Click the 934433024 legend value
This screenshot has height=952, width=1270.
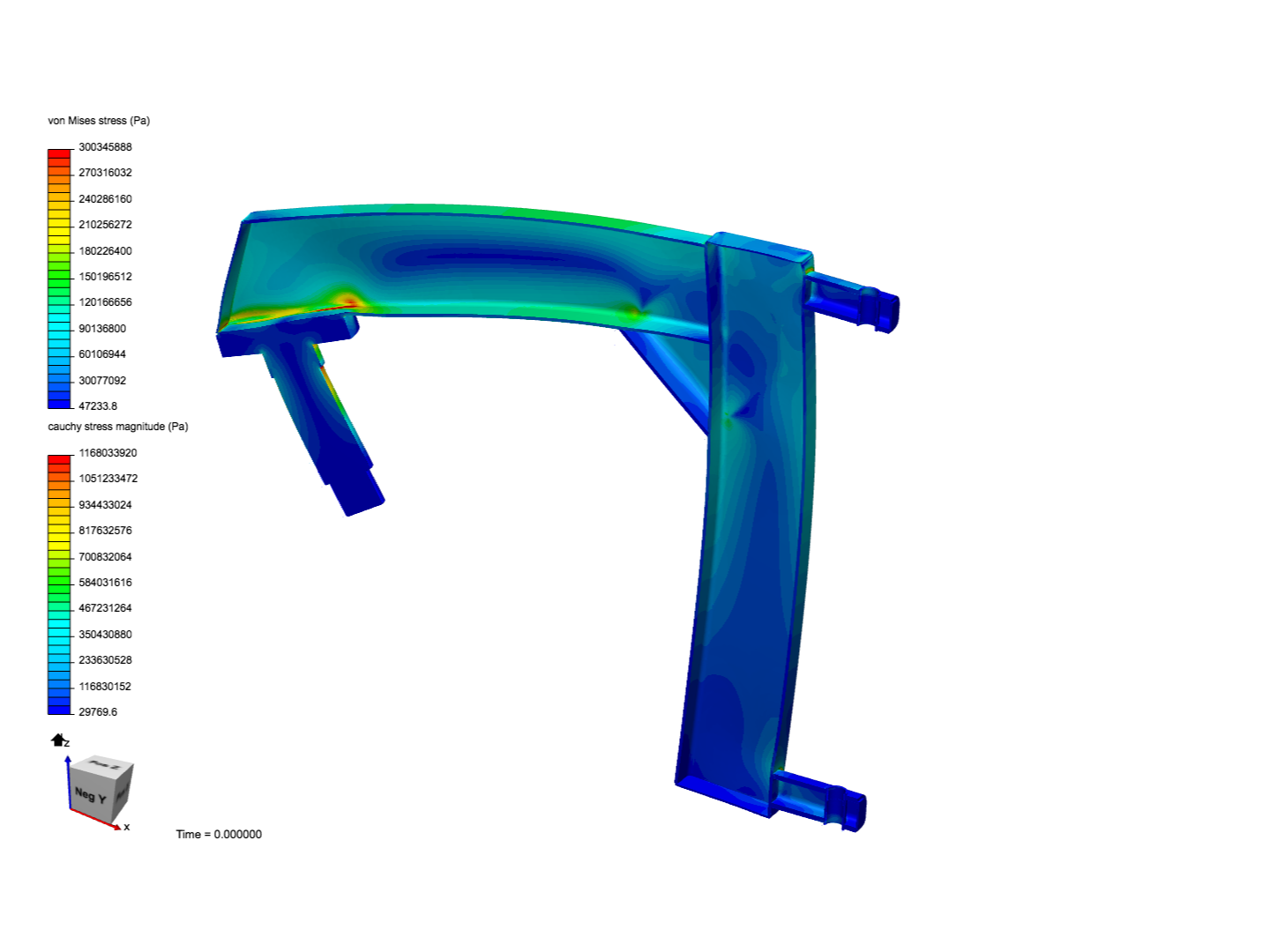(105, 505)
